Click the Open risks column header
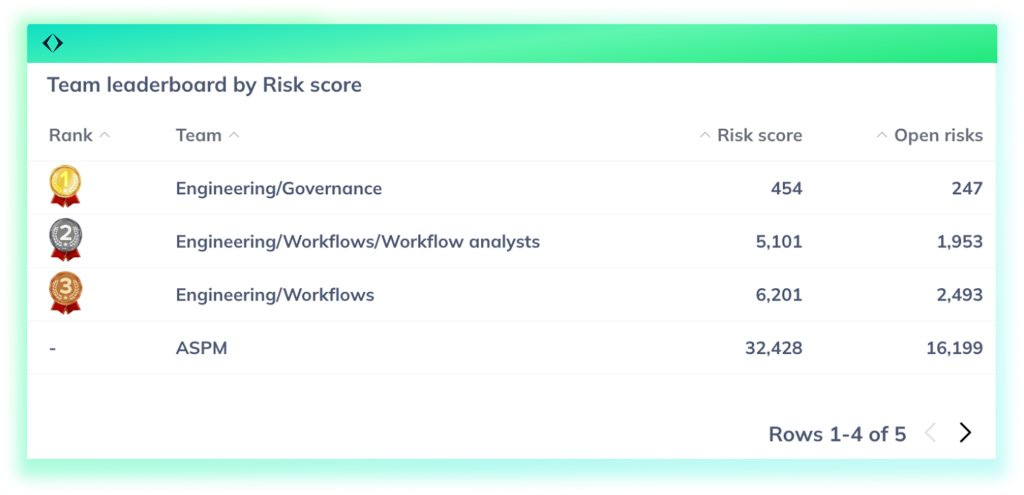 tap(938, 135)
